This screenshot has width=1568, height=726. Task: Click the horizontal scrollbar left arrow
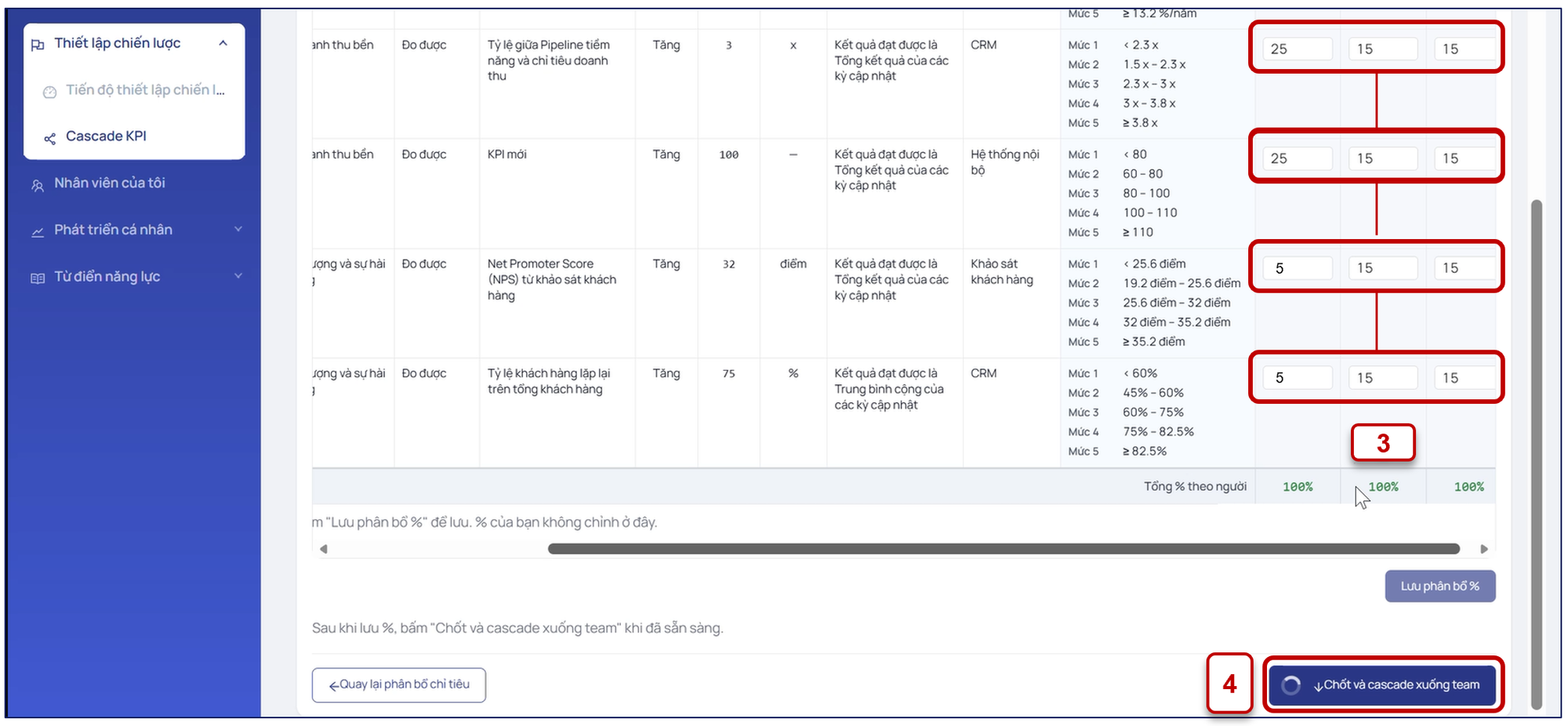pos(323,549)
